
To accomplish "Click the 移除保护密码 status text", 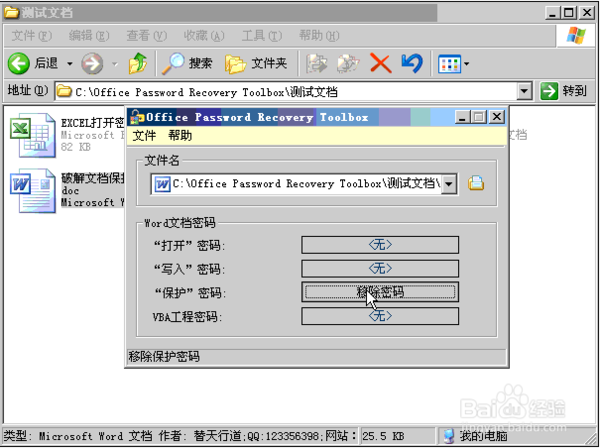I will pos(164,357).
